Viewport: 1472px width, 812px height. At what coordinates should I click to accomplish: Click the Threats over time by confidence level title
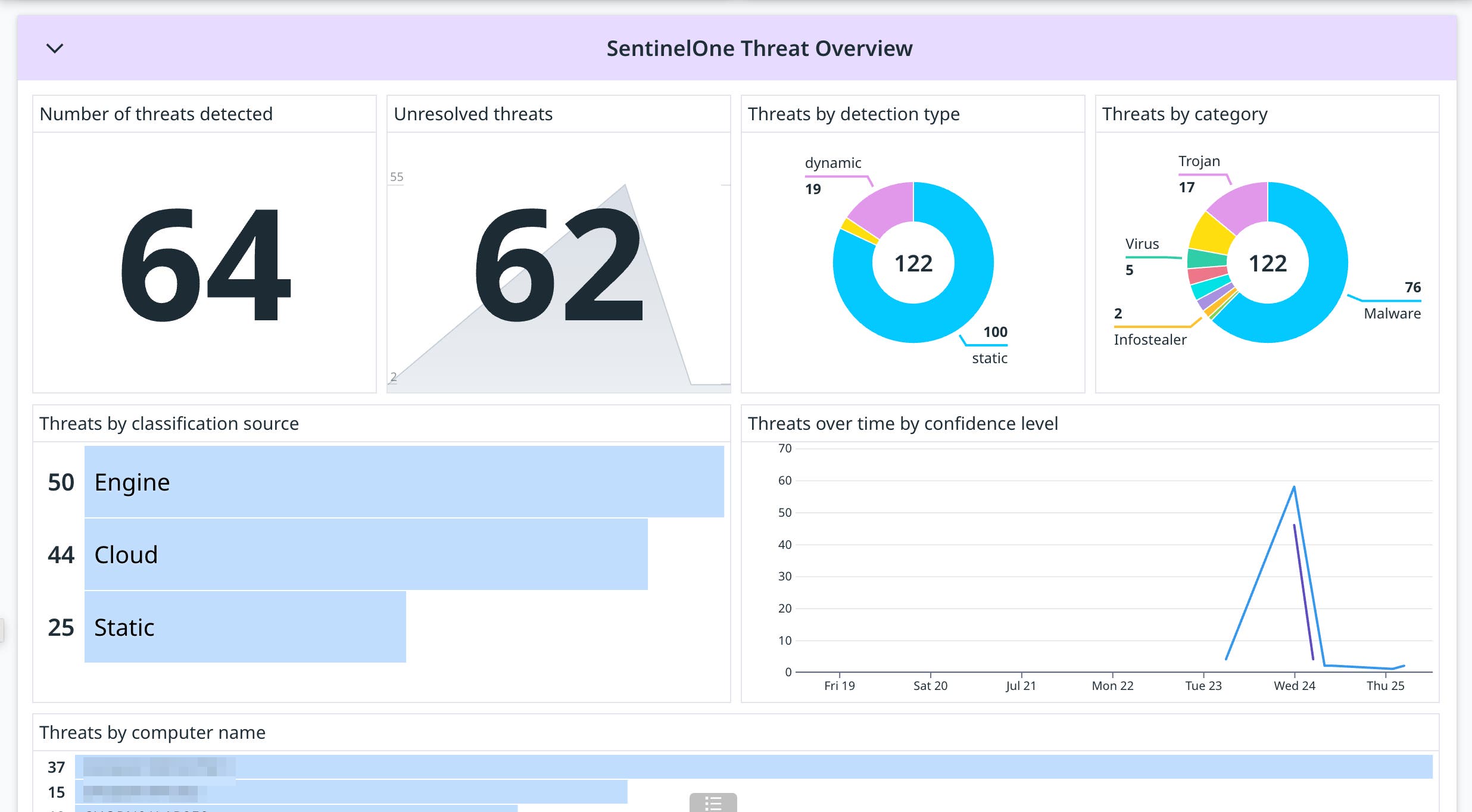903,423
